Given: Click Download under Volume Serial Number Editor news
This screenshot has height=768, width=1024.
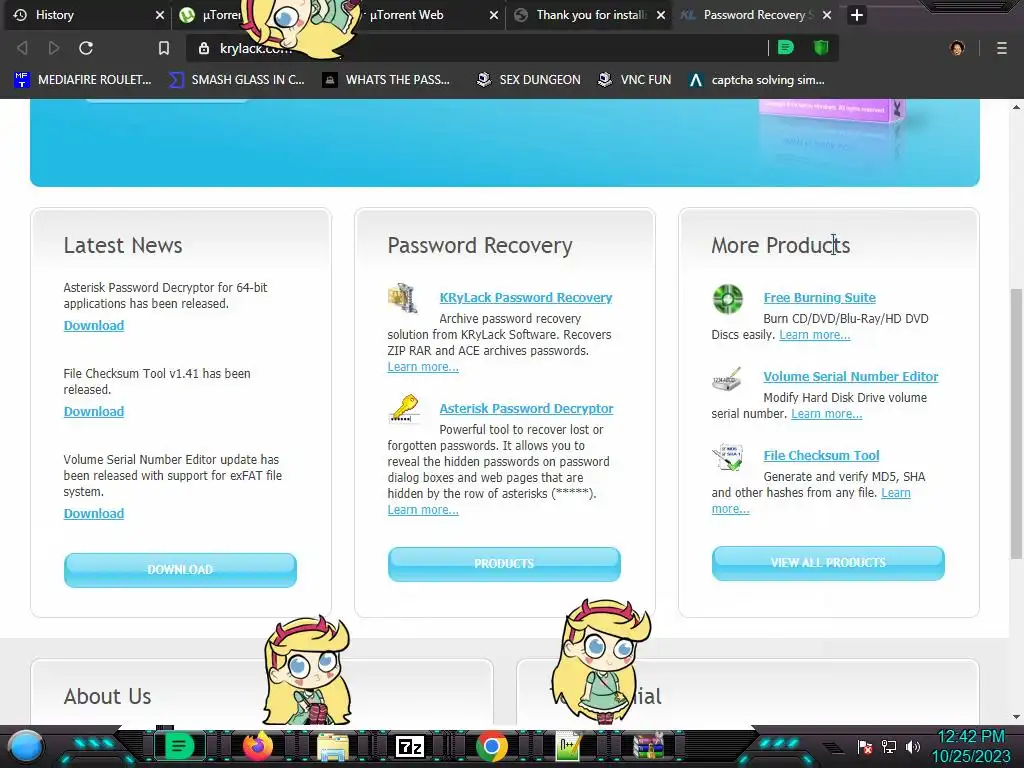Looking at the screenshot, I should [93, 513].
